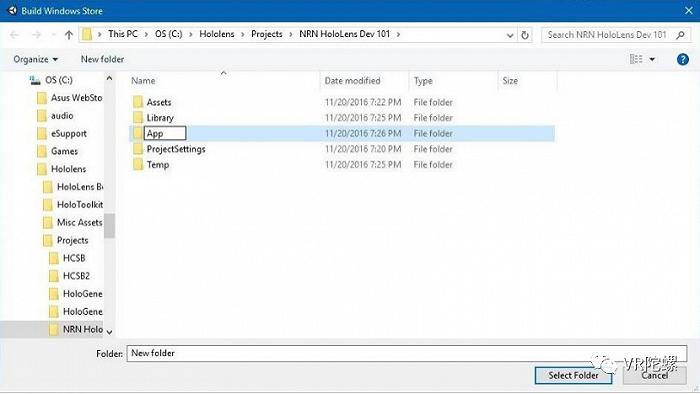The image size is (700, 394).
Task: Click the Up one level arrow
Action: [69, 34]
